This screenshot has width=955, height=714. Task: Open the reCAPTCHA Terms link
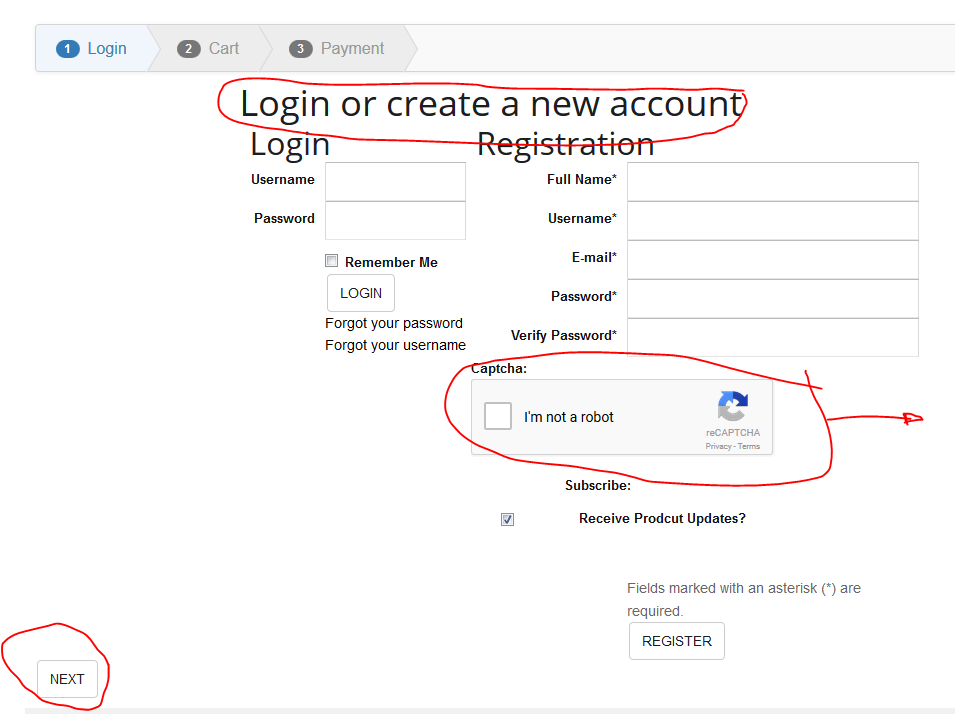click(x=749, y=447)
